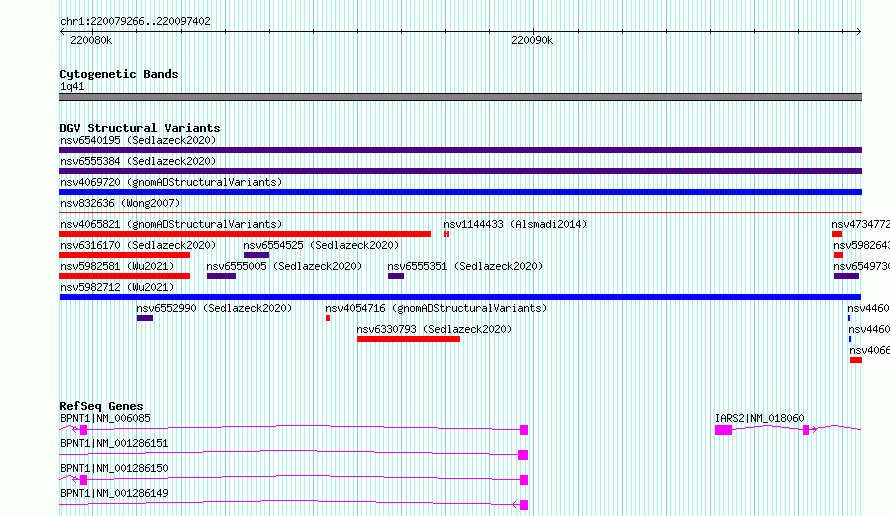Click the 220090k ruler tick label
Screen dimensions: 890x516
[532, 40]
